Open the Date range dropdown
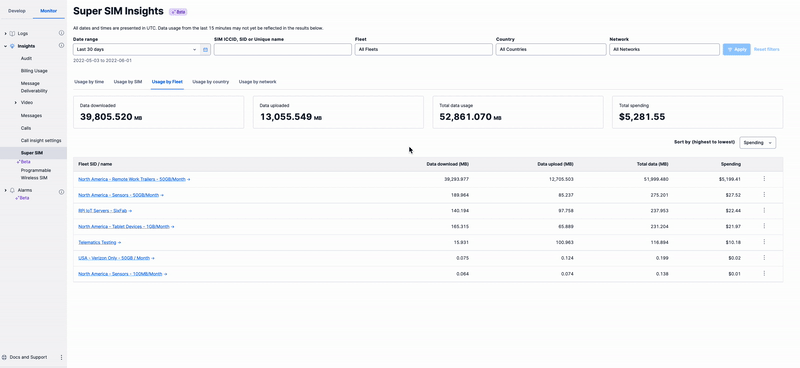 click(137, 50)
